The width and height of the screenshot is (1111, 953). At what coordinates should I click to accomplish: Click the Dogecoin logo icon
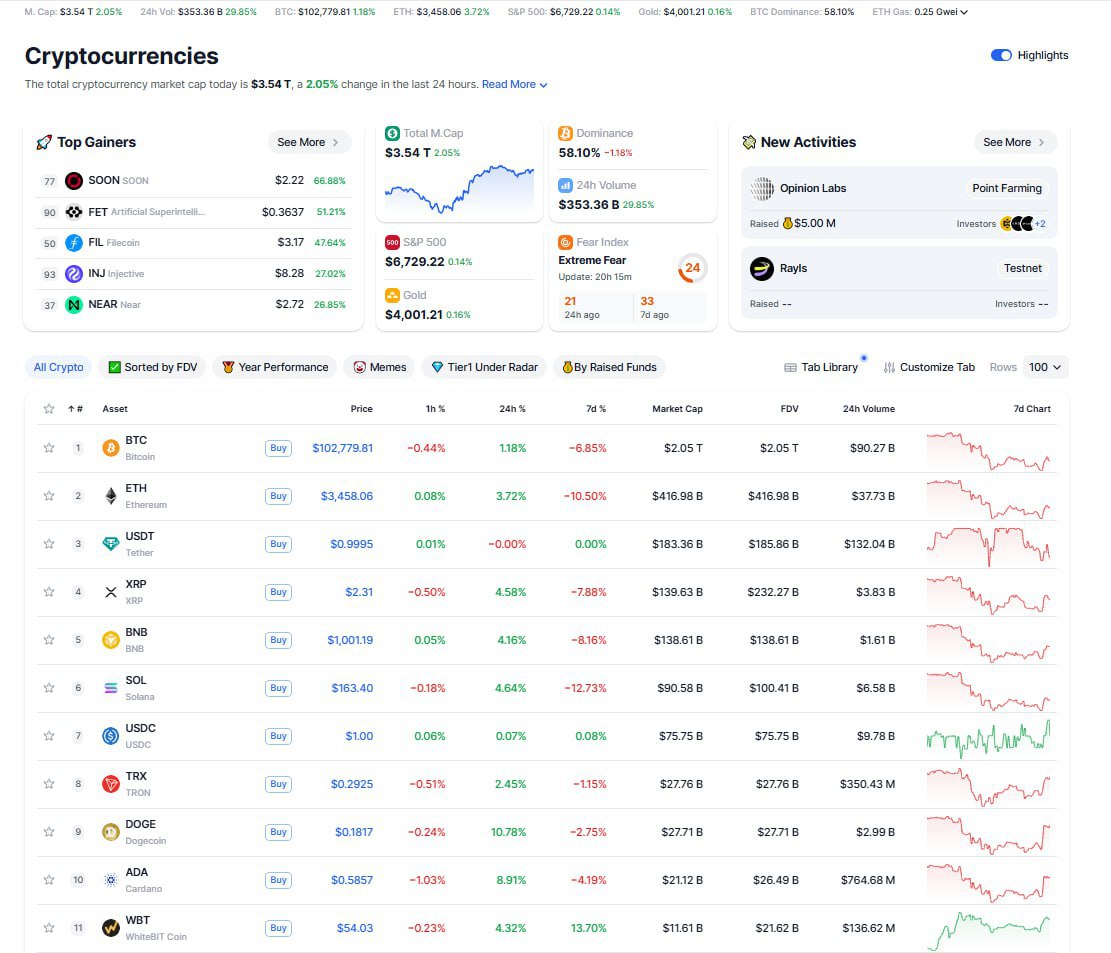coord(111,832)
